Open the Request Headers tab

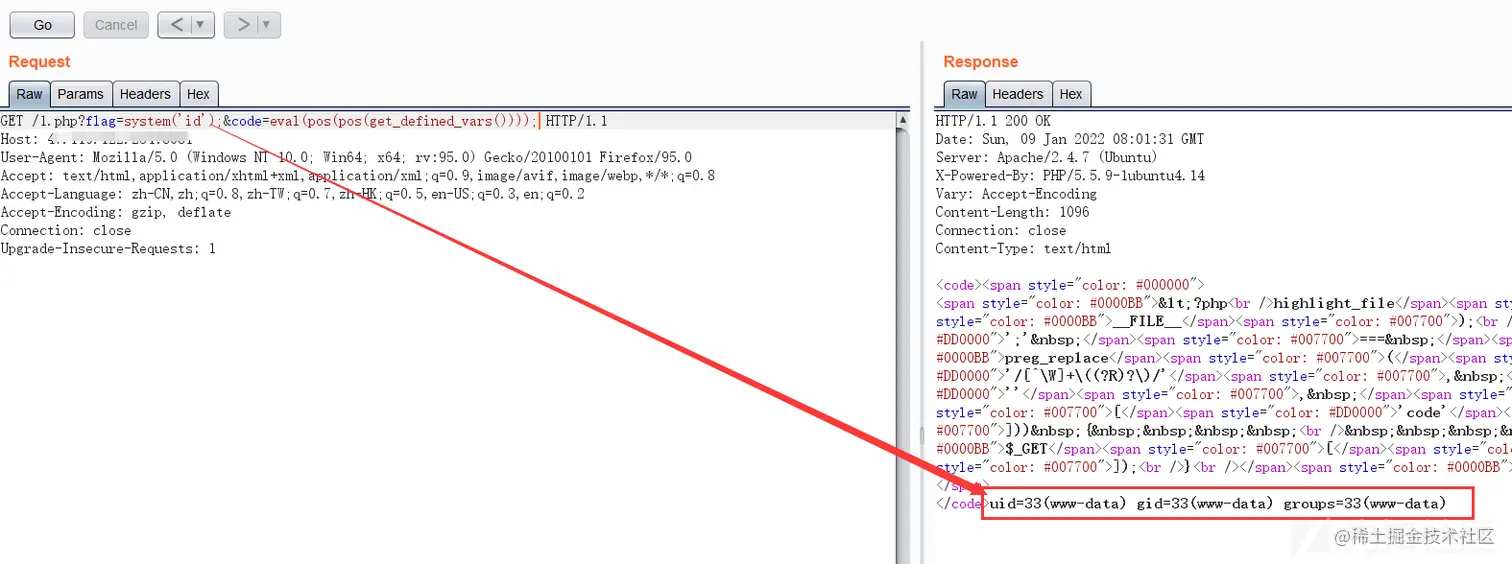[145, 94]
